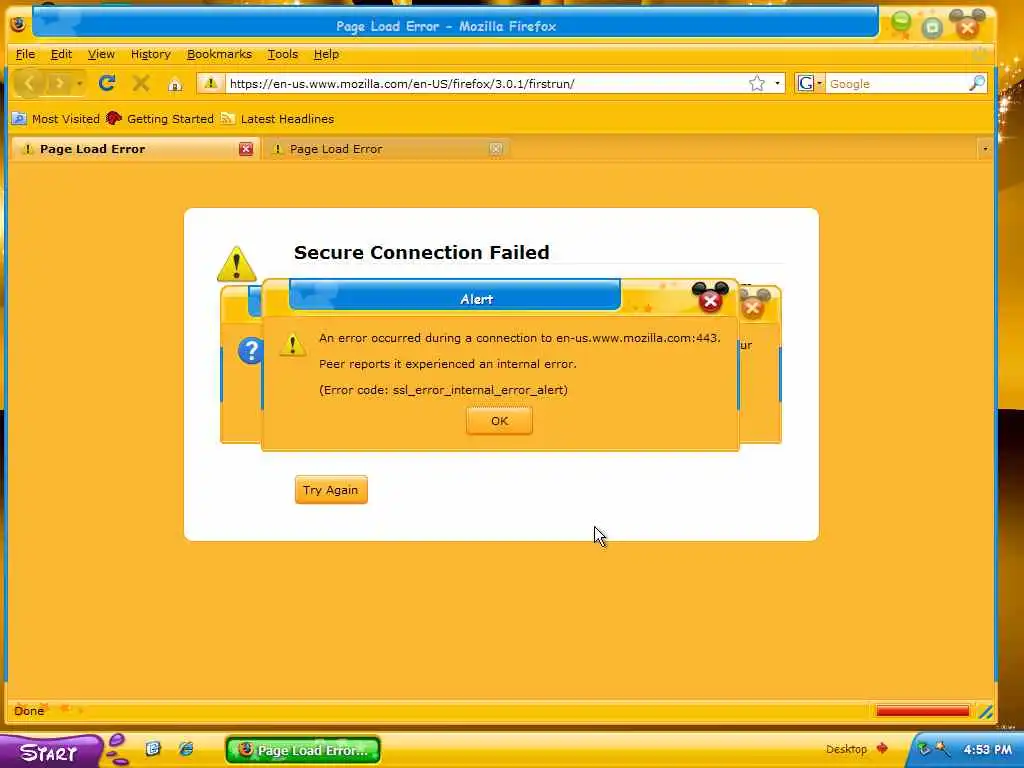Click the status bar resize grip

(985, 711)
